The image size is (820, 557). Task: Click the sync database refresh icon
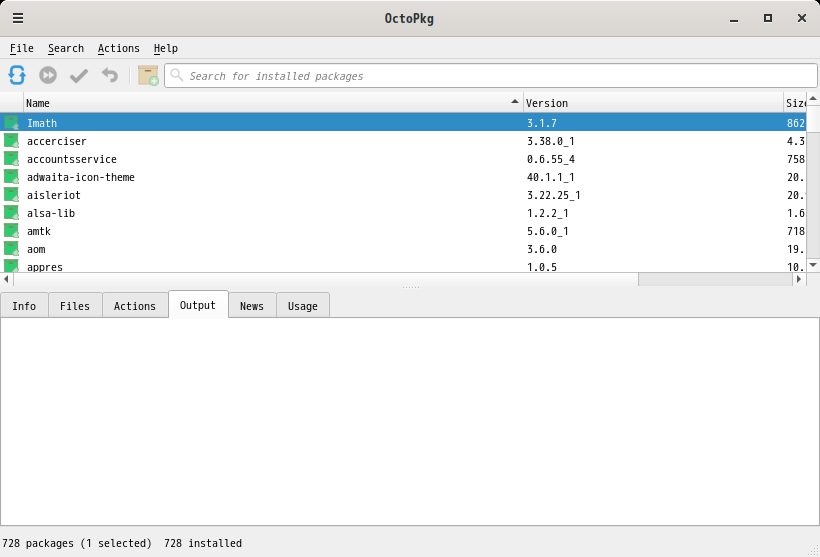pos(17,75)
